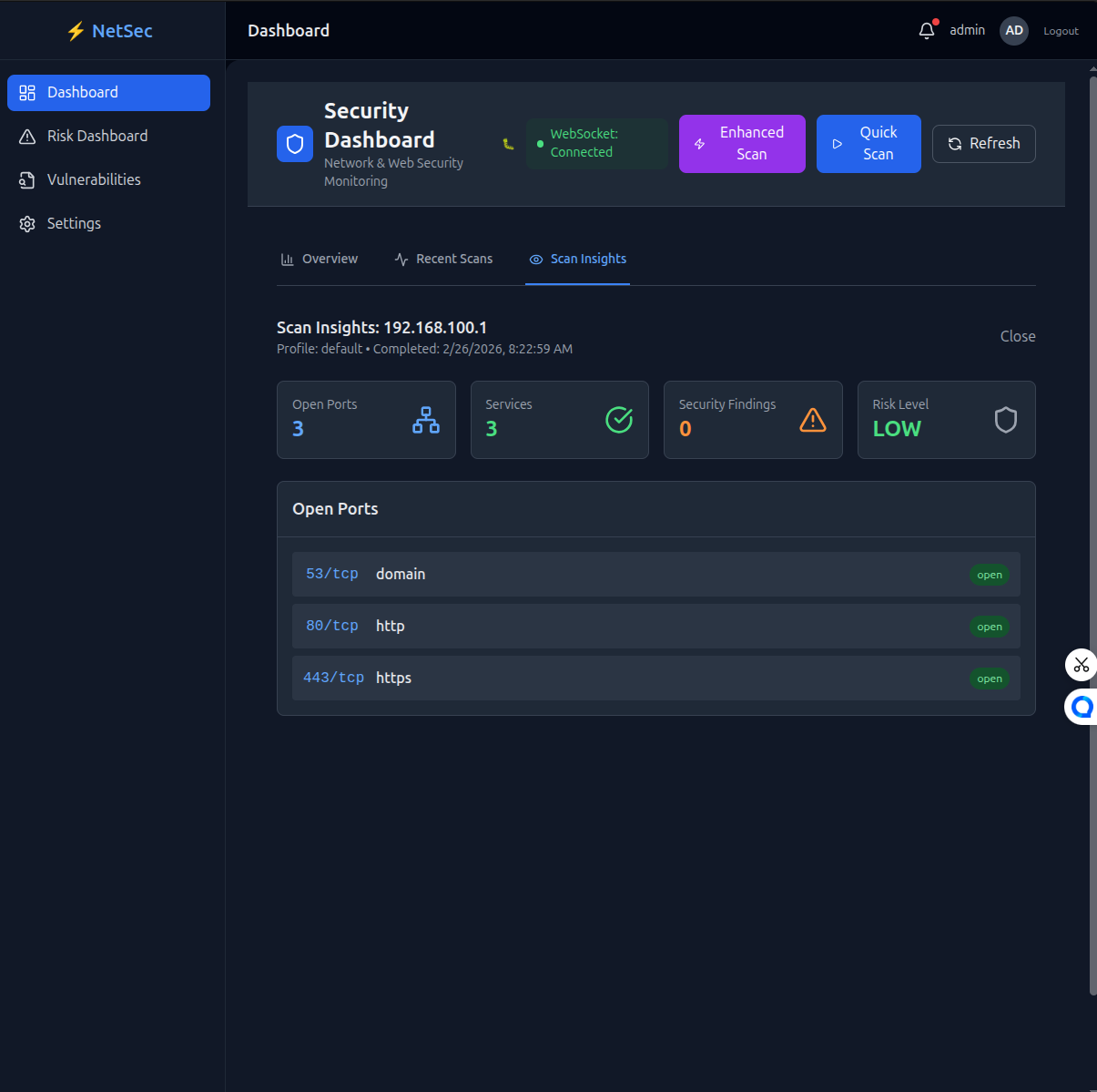Open Vulnerabilities page from sidebar
1097x1092 pixels.
(x=108, y=180)
